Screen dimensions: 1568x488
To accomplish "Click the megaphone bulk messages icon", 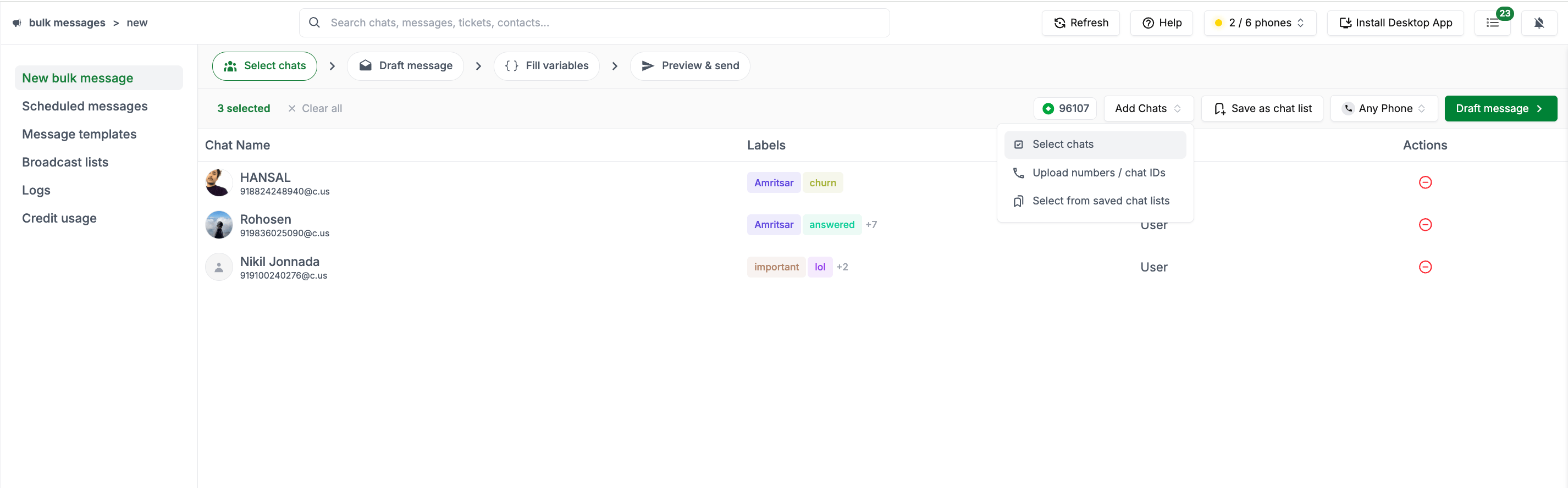I will 17,23.
